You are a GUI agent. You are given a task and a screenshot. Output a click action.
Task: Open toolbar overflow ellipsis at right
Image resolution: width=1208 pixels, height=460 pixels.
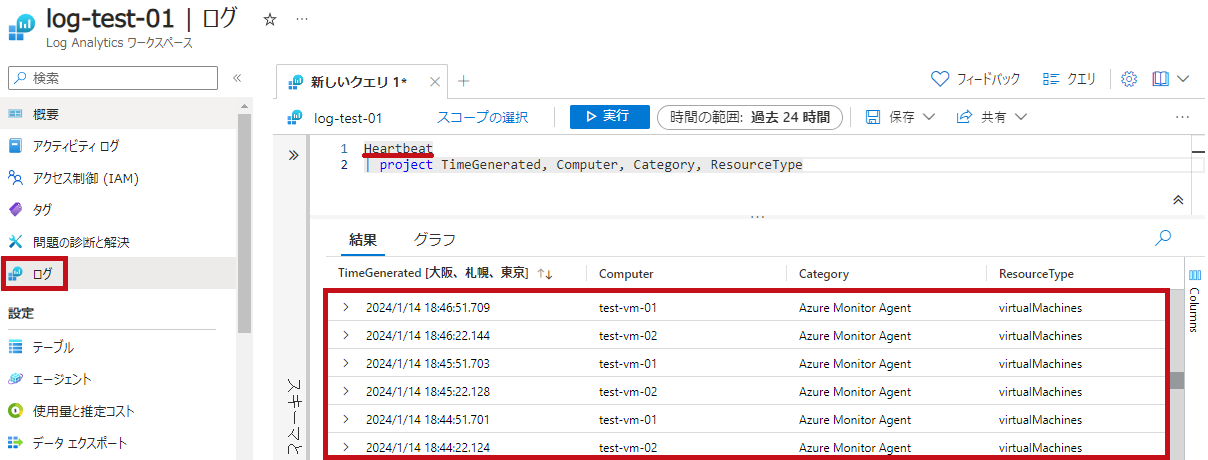click(1182, 117)
